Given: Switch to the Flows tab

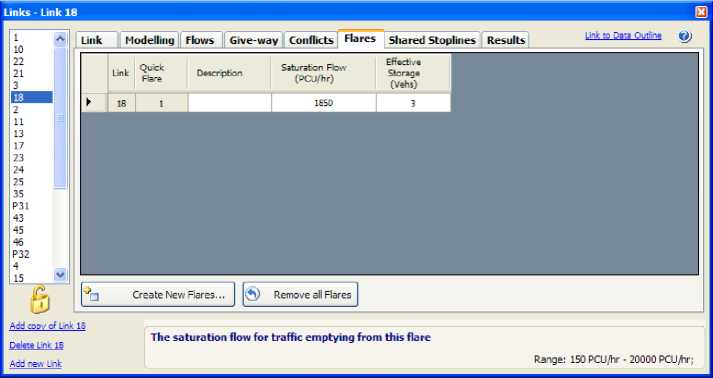Looking at the screenshot, I should coord(200,40).
